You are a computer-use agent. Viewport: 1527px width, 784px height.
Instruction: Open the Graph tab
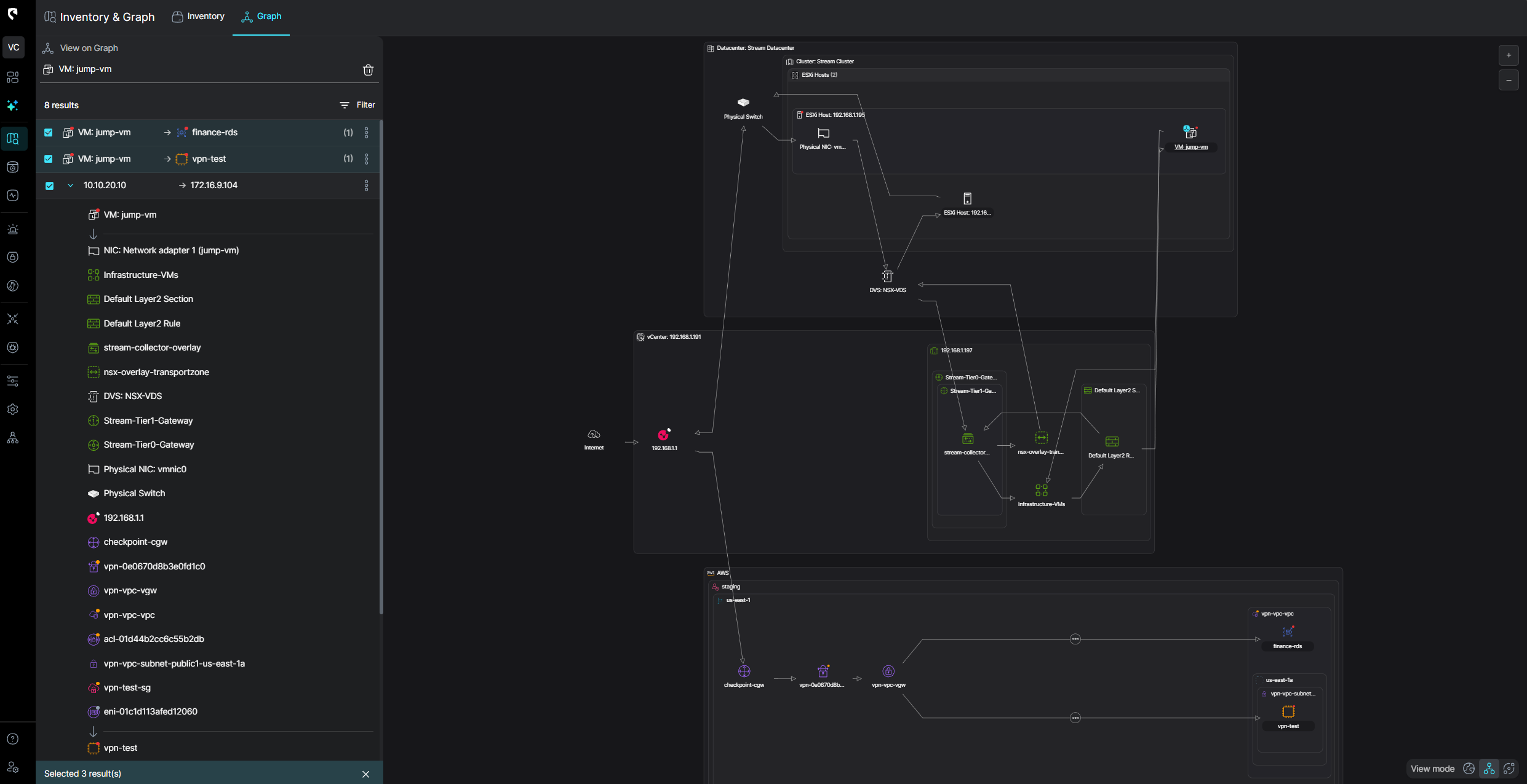click(261, 17)
